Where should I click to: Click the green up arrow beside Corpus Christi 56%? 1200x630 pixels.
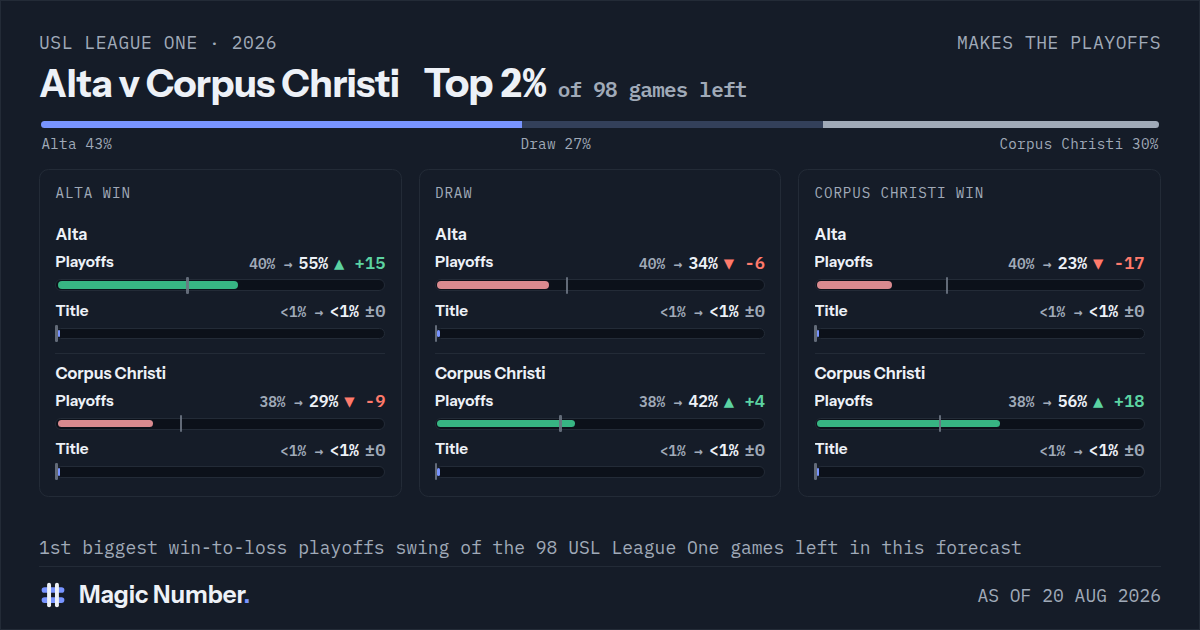[1098, 402]
